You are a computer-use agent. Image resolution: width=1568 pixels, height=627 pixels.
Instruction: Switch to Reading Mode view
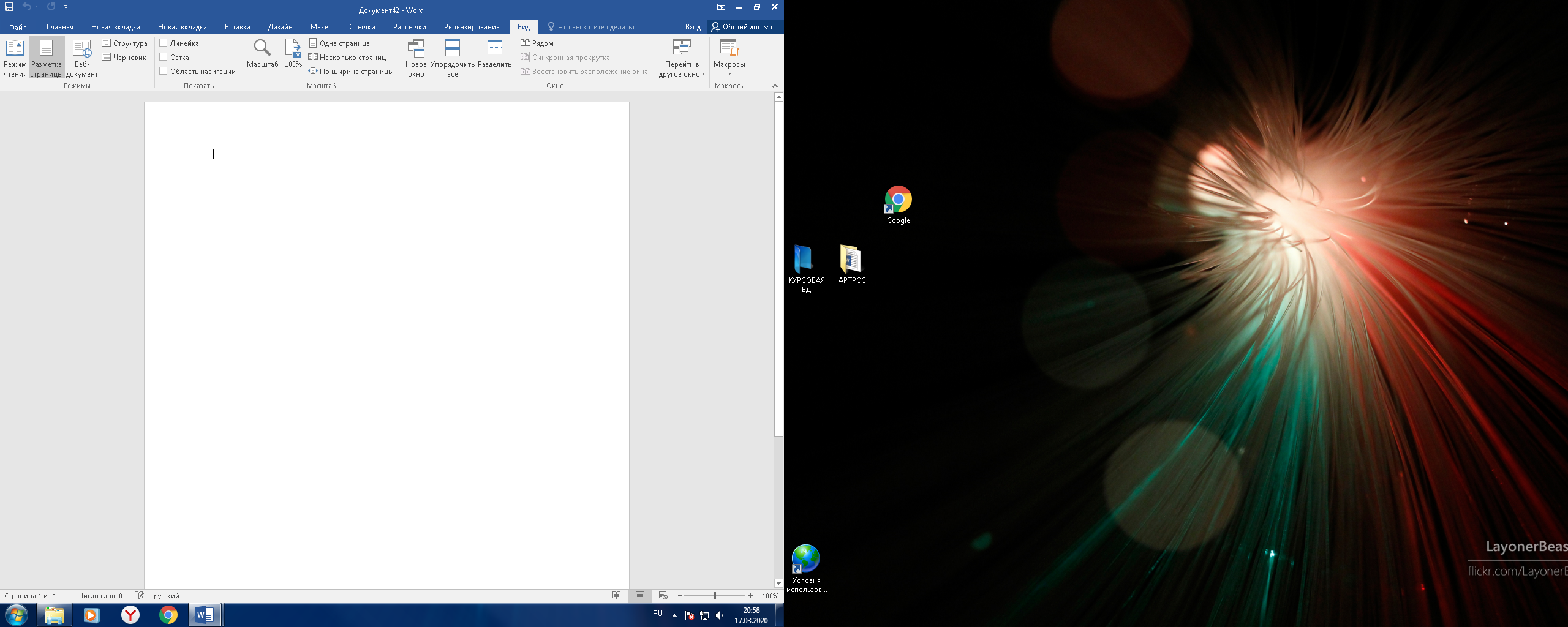15,58
